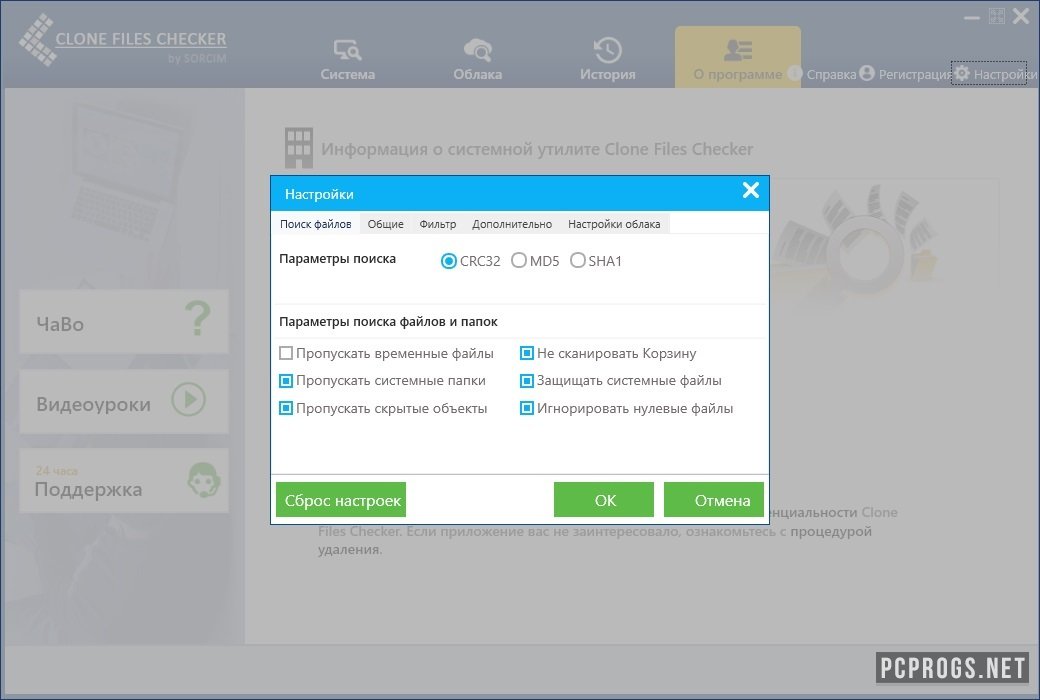Click the Поддержка headset agent icon
Screen dimensions: 1040x700
[204, 480]
